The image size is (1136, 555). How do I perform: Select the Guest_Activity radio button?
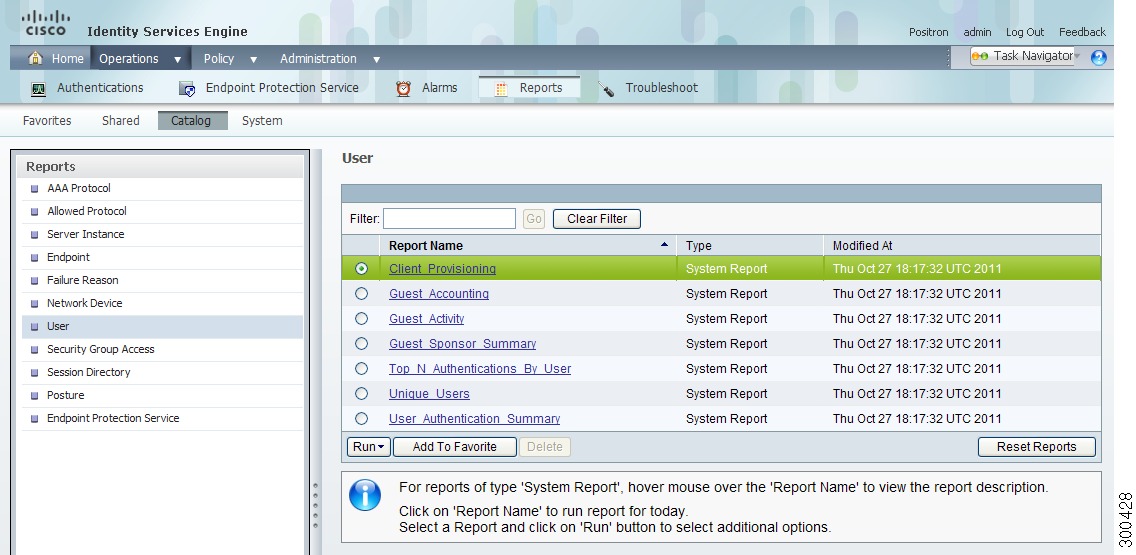pos(362,319)
